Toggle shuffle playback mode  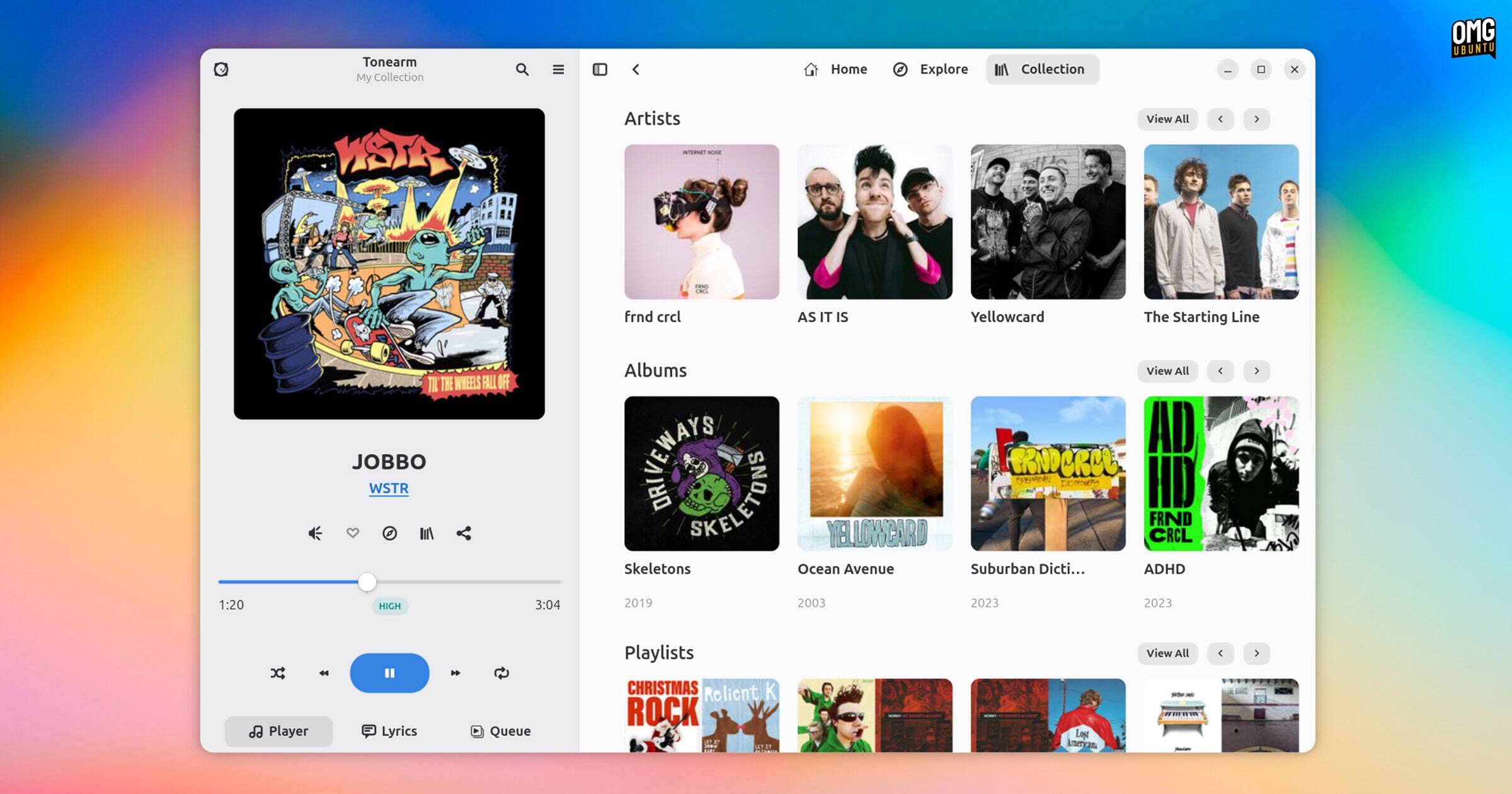(278, 673)
